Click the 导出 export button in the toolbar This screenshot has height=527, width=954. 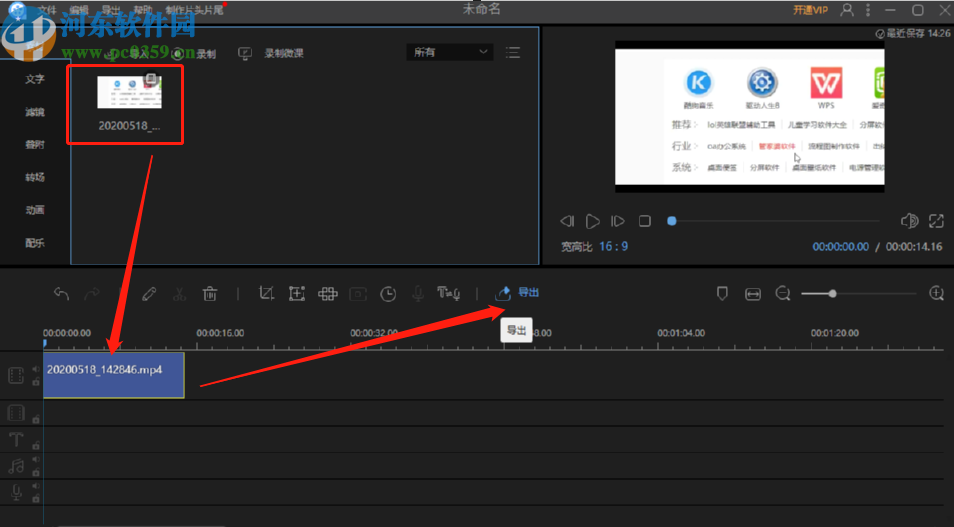click(518, 293)
